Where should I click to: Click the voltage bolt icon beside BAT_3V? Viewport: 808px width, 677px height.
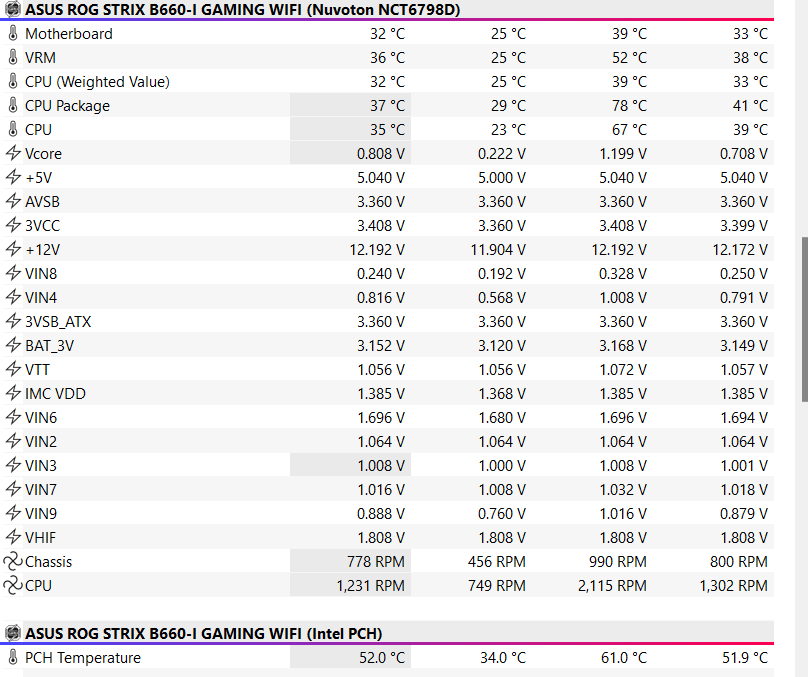pos(13,346)
